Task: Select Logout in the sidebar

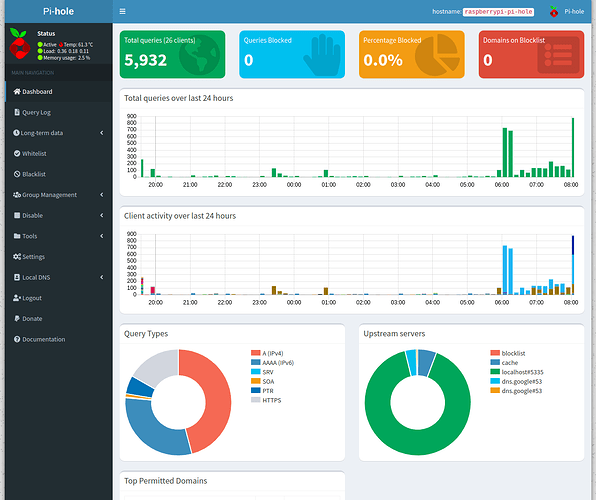Action: click(x=59, y=298)
